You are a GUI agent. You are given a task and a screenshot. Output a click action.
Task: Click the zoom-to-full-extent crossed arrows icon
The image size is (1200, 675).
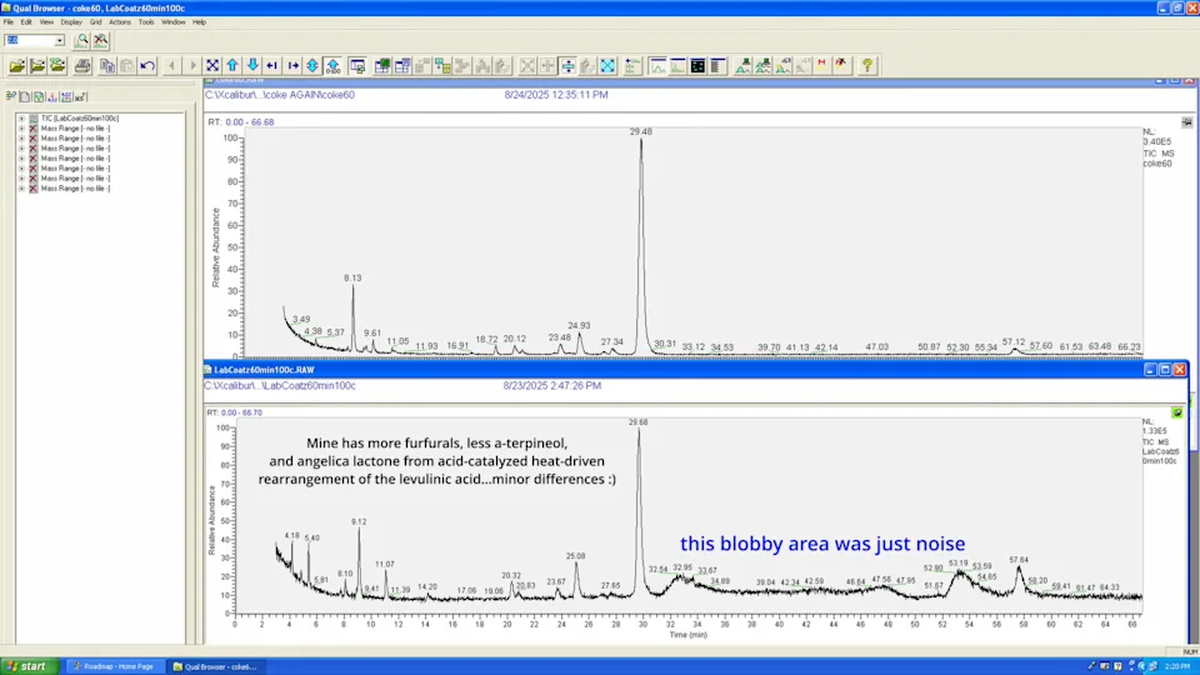(x=212, y=66)
